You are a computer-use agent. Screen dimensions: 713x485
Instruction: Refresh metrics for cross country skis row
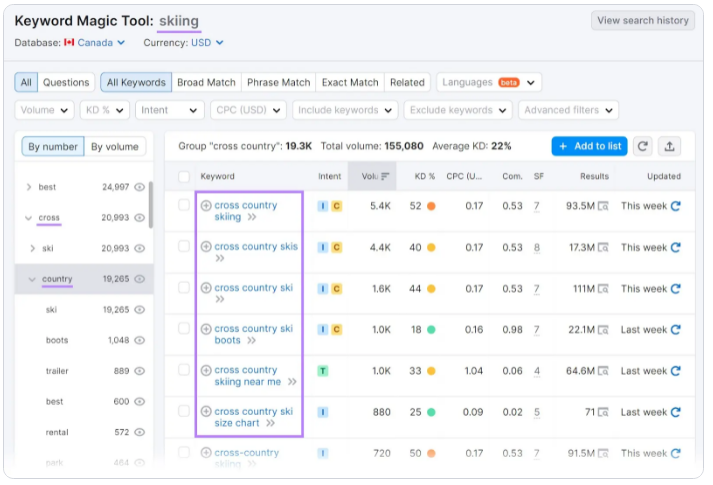pyautogui.click(x=676, y=247)
